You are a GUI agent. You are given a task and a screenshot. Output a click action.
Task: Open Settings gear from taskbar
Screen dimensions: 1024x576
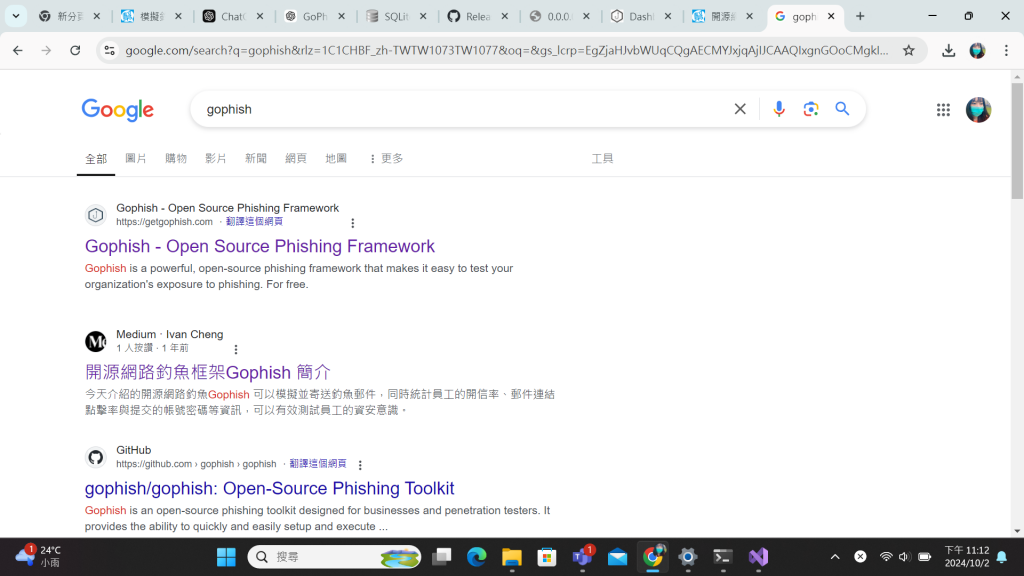(x=688, y=557)
